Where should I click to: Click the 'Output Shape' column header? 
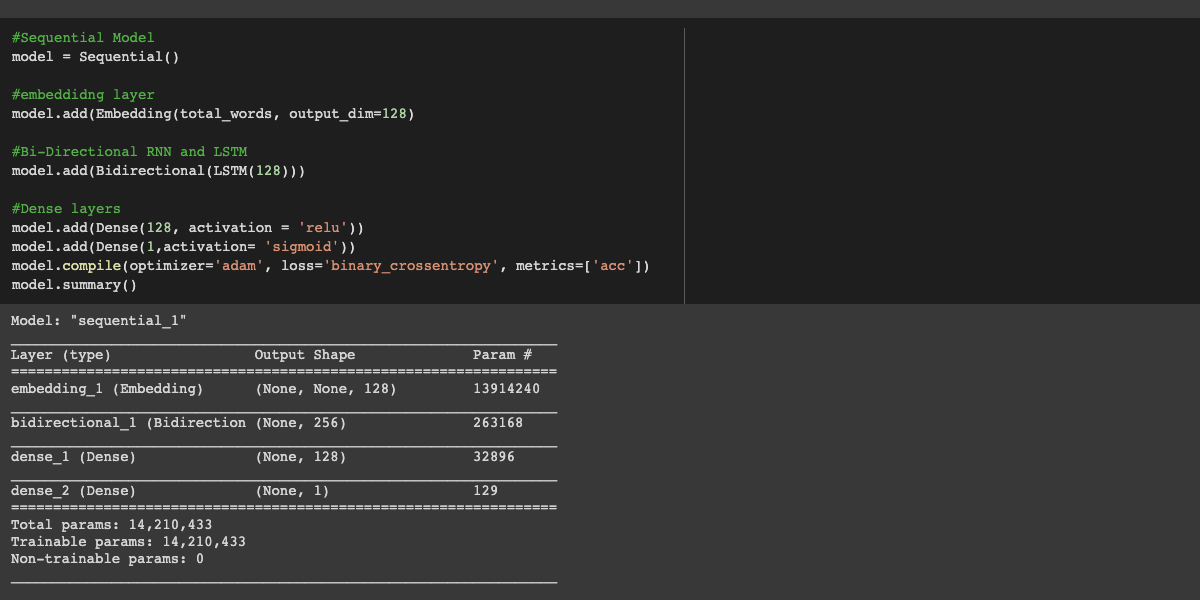click(x=305, y=355)
